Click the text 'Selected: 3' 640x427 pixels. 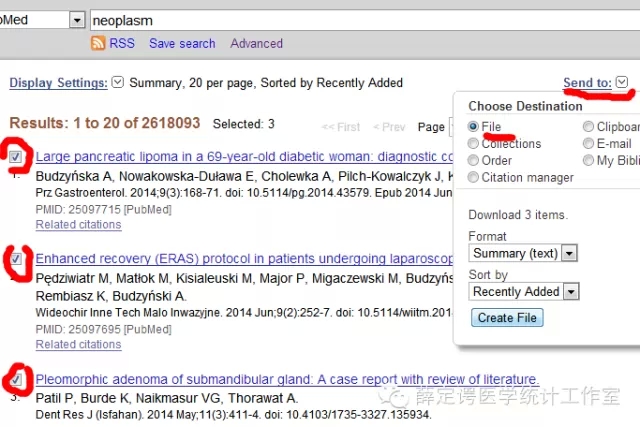[244, 124]
